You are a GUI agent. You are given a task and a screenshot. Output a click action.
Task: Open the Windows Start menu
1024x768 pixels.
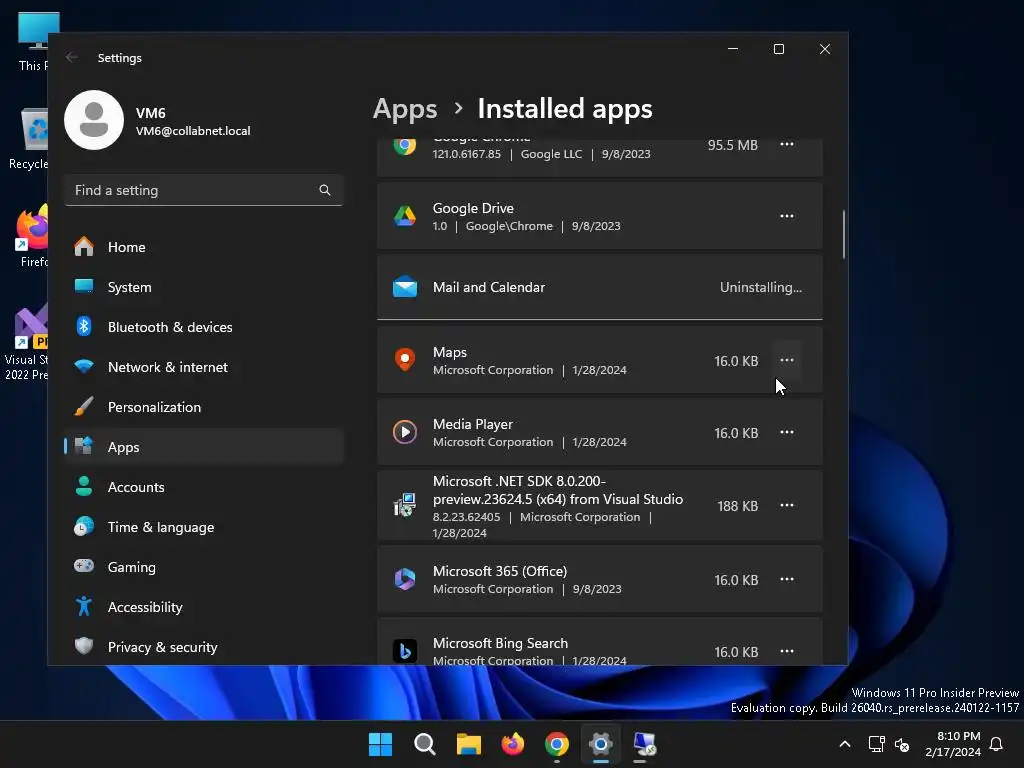point(380,744)
